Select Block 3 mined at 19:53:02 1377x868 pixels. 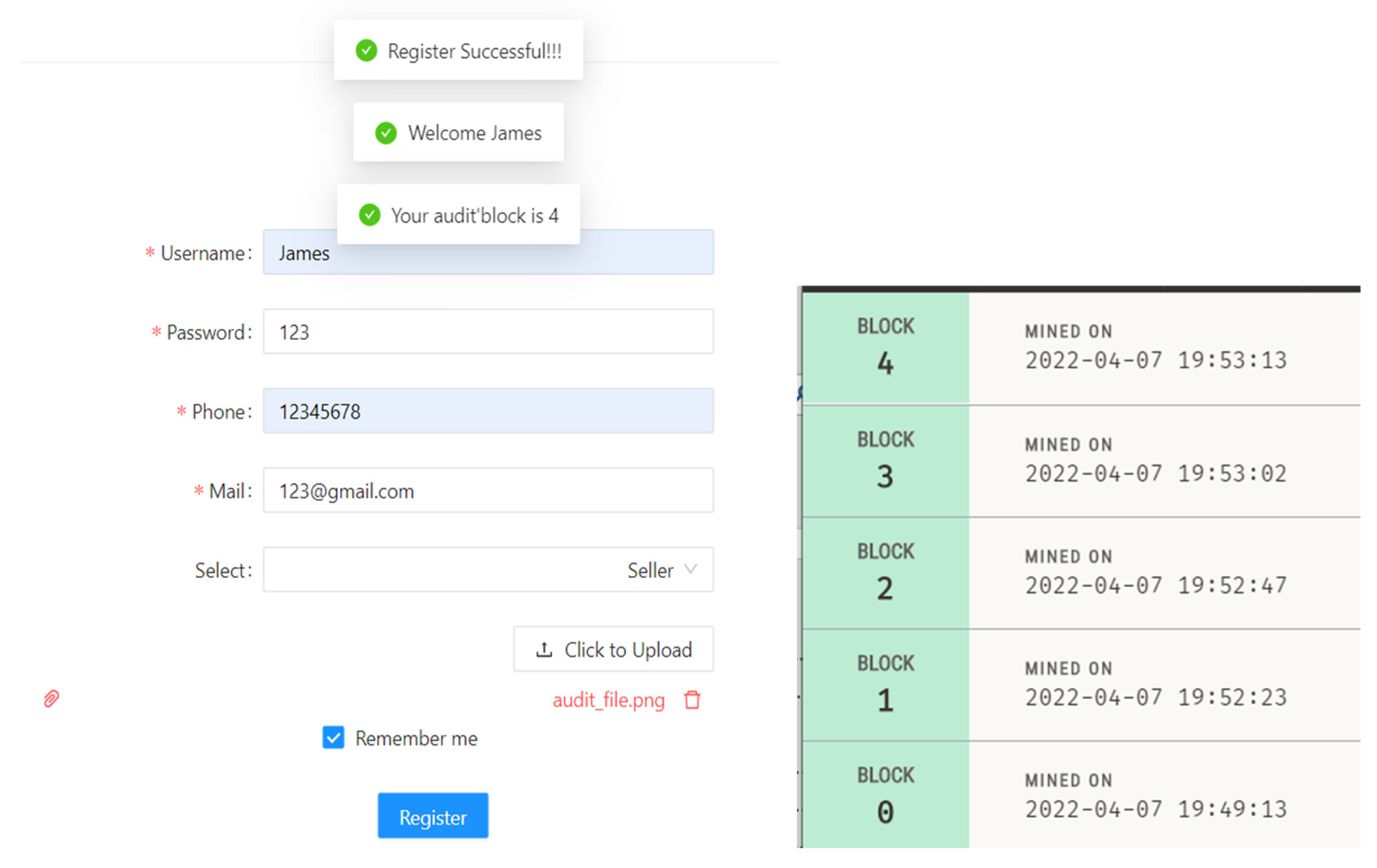click(x=1081, y=462)
